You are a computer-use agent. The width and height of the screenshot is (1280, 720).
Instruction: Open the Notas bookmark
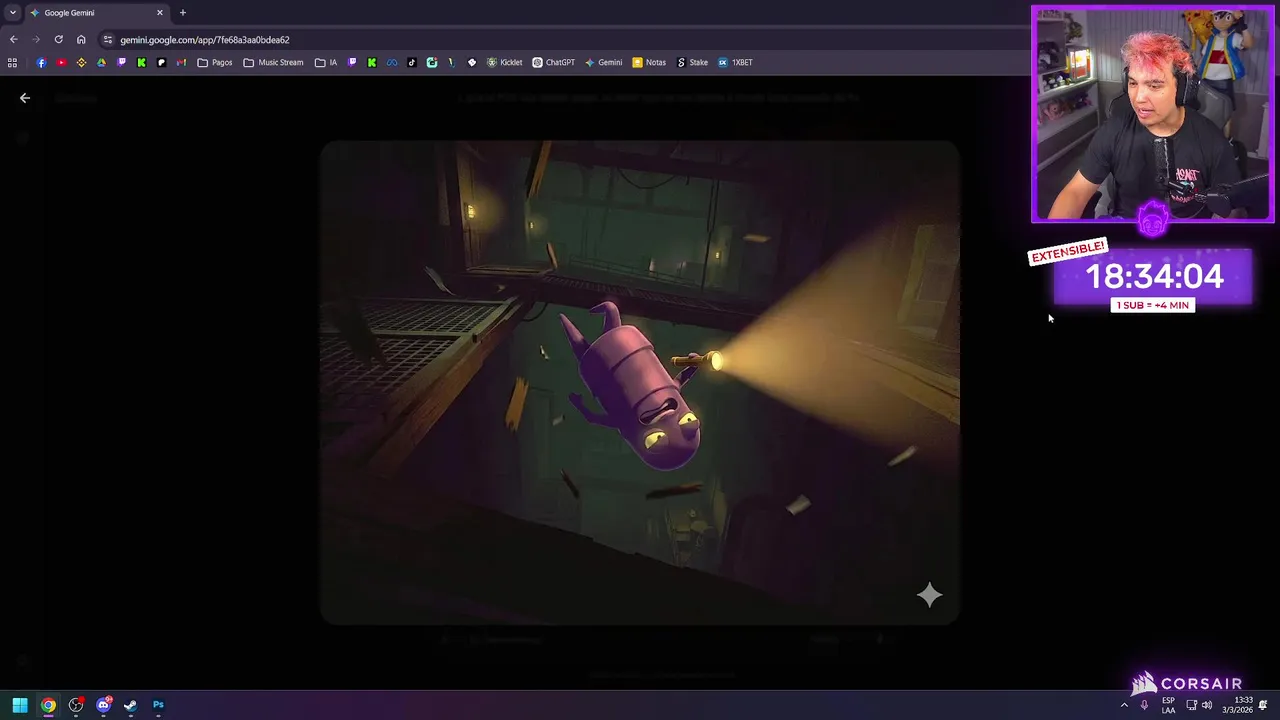649,62
